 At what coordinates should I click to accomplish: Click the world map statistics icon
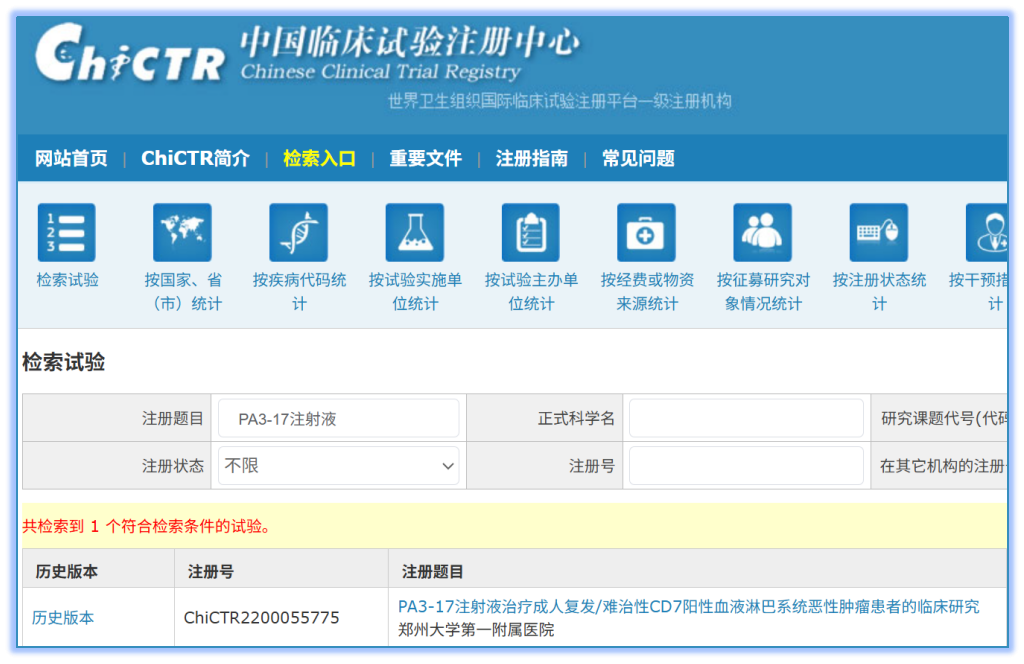pos(182,233)
